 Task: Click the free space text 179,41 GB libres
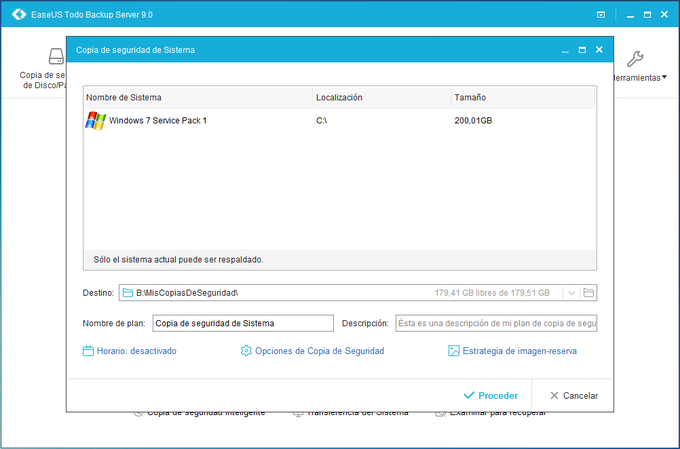tap(492, 293)
